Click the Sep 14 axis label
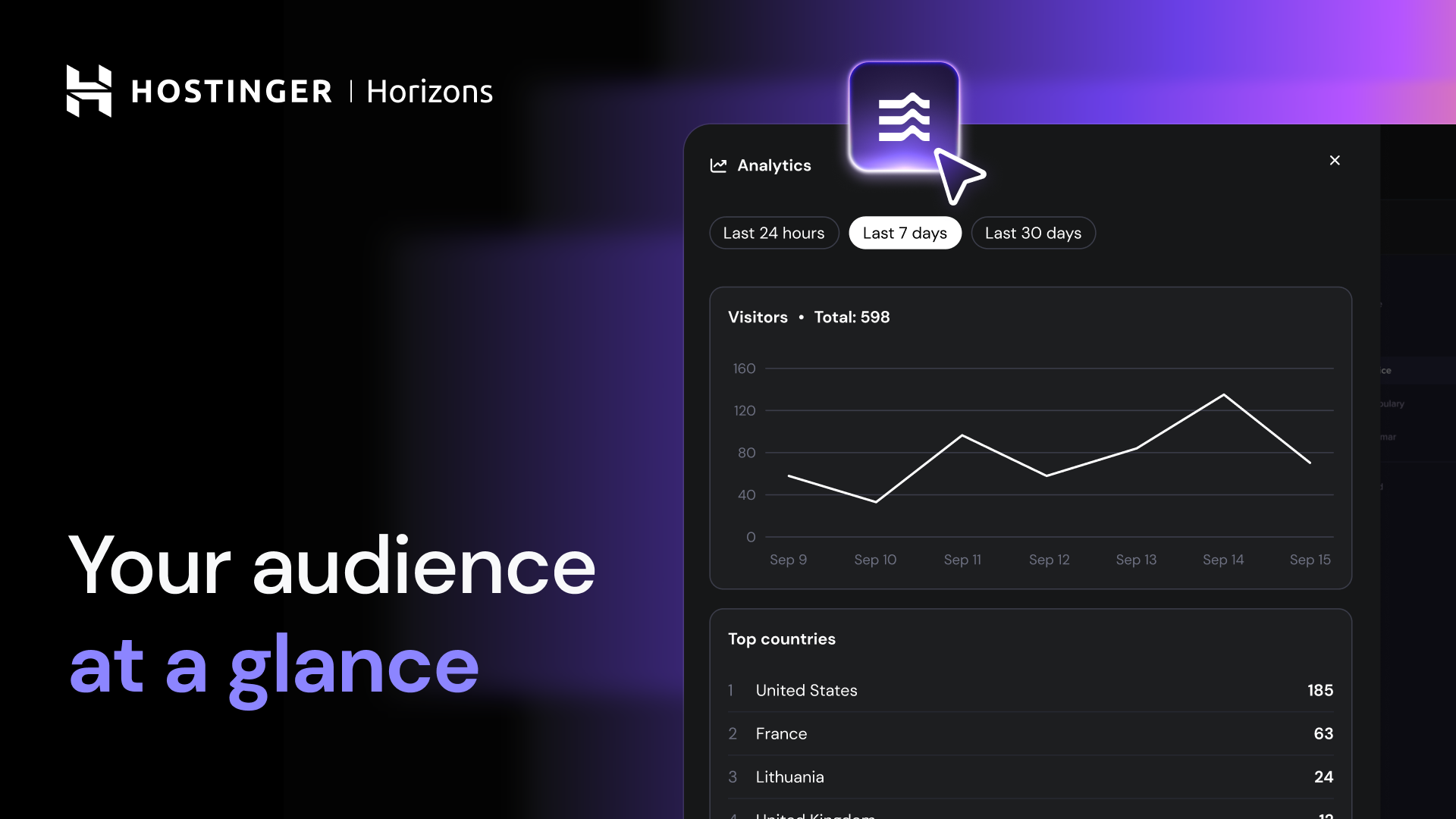Viewport: 1456px width, 819px height. click(x=1223, y=560)
